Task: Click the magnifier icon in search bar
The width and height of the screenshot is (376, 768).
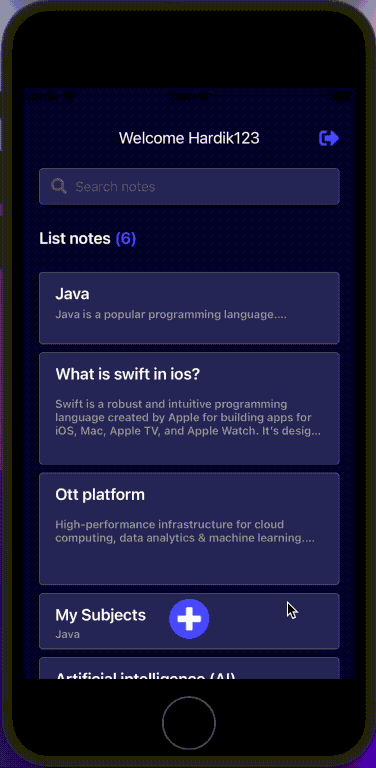Action: [59, 186]
